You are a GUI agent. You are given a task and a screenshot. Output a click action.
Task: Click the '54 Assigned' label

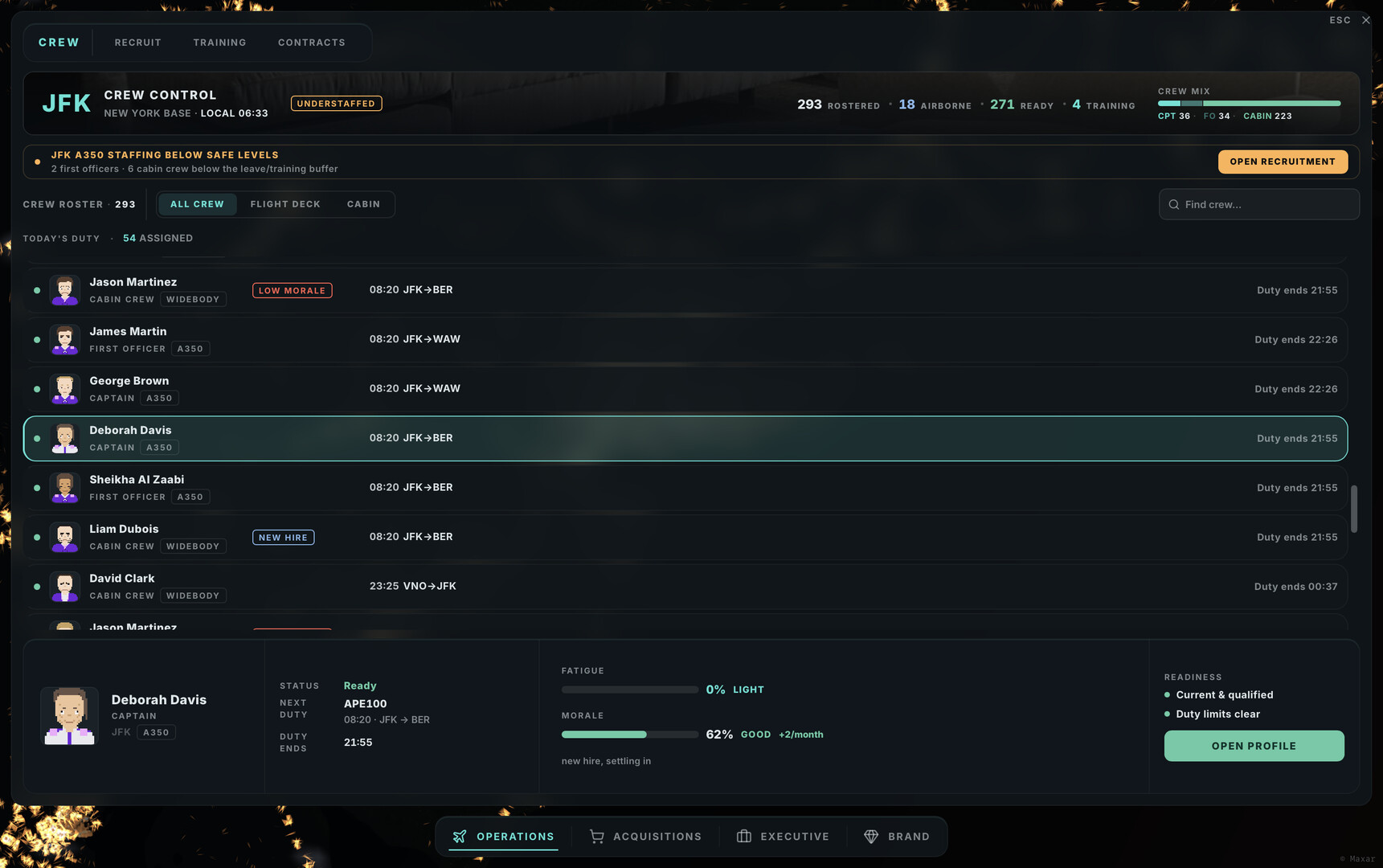coord(158,239)
